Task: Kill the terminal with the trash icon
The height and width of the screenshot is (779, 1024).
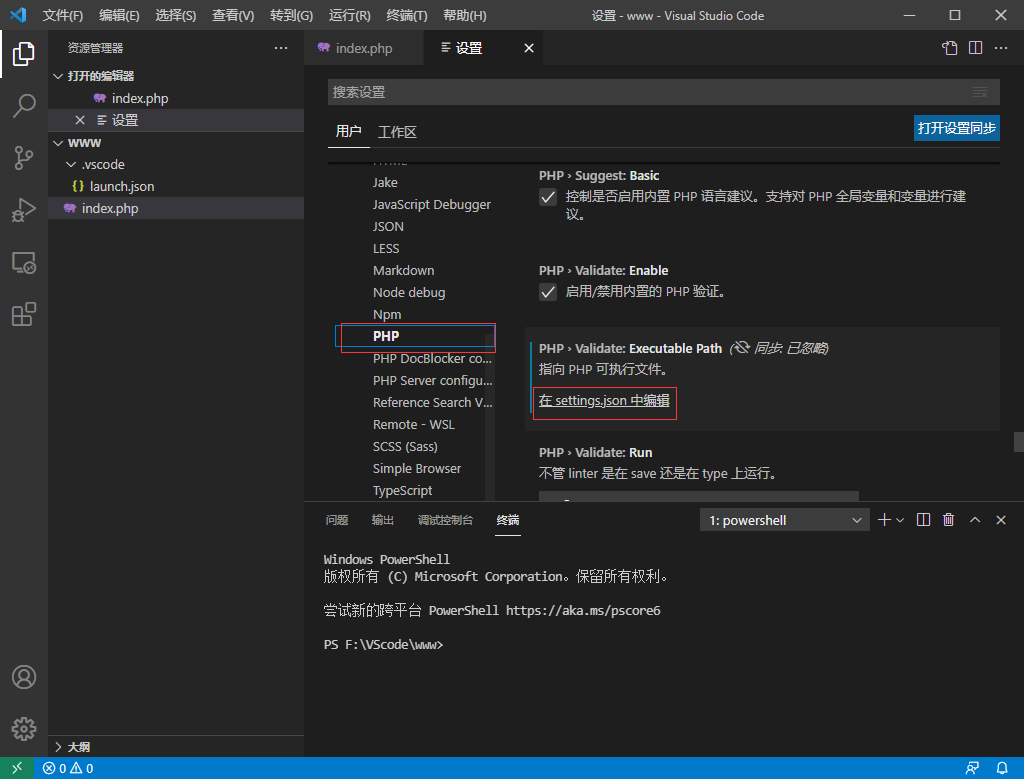Action: pos(948,519)
